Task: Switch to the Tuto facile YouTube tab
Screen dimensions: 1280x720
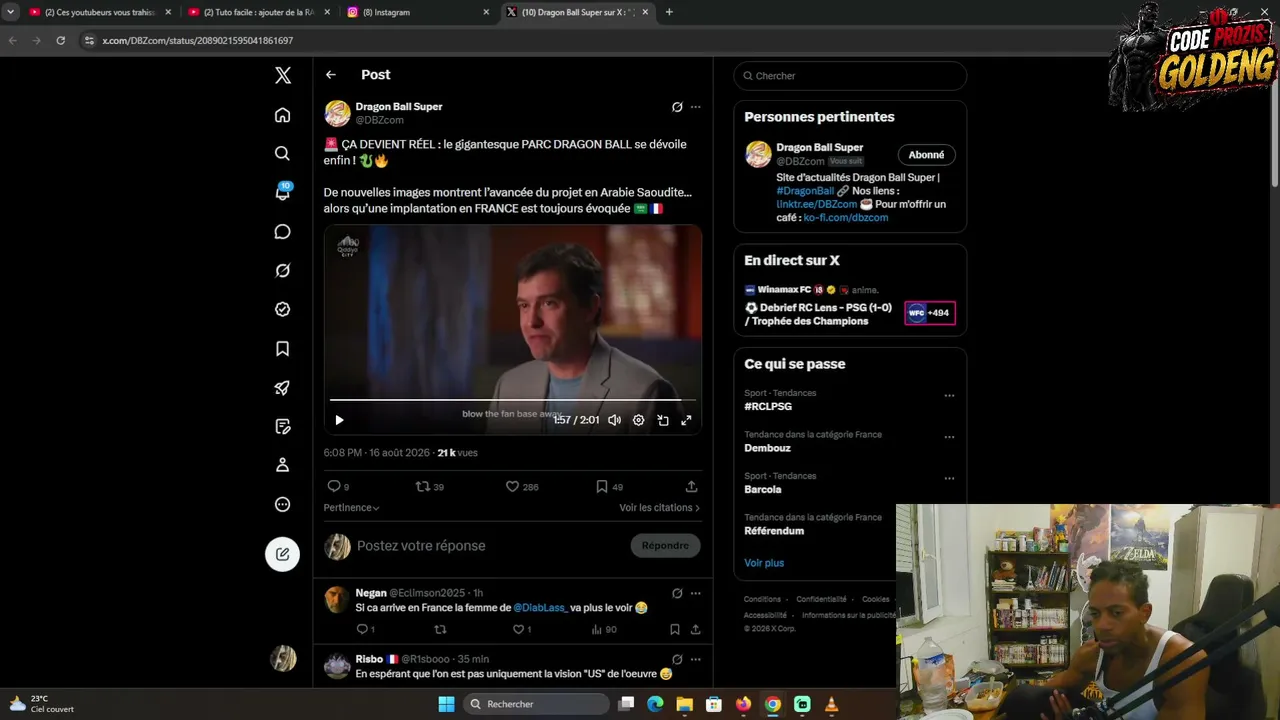Action: tap(258, 12)
